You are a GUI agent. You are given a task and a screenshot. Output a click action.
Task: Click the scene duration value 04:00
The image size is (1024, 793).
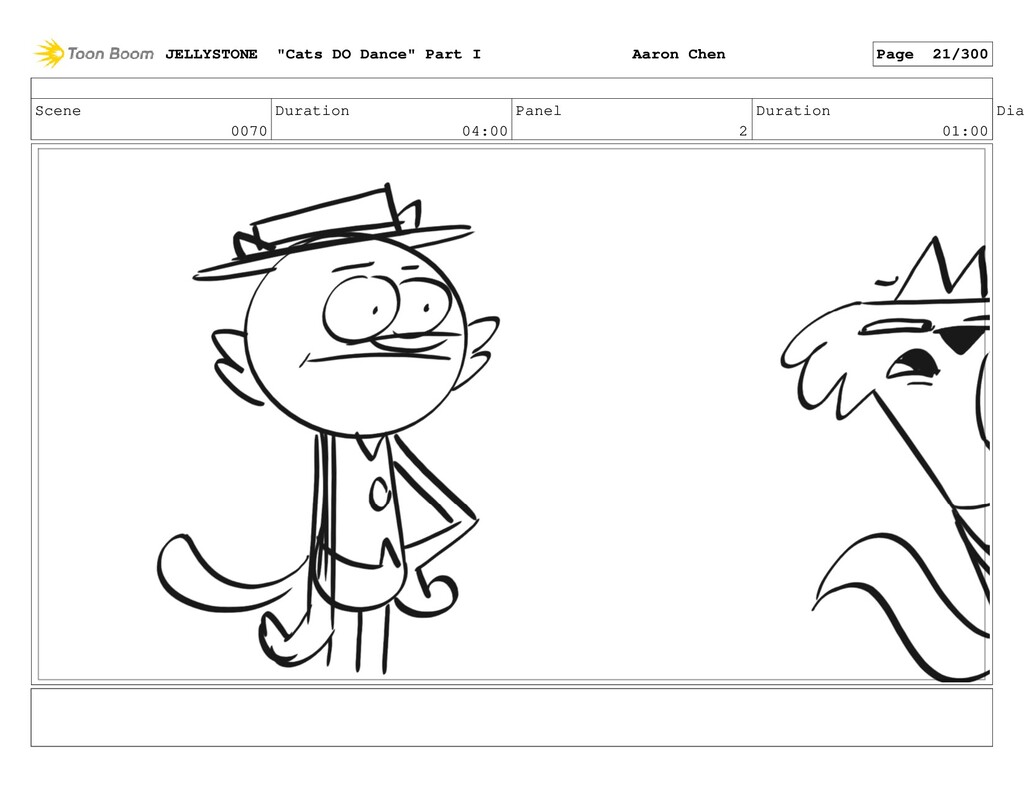coord(485,131)
